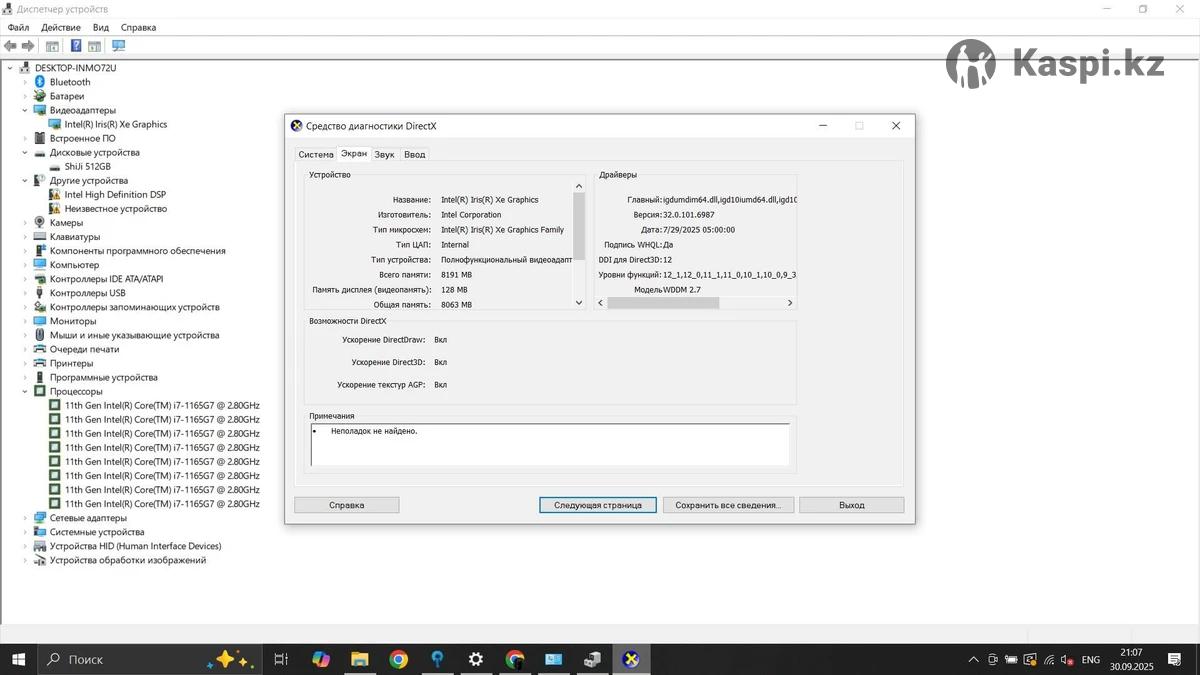Click the Bluetooth category icon
Image resolution: width=1200 pixels, height=675 pixels.
pos(40,82)
